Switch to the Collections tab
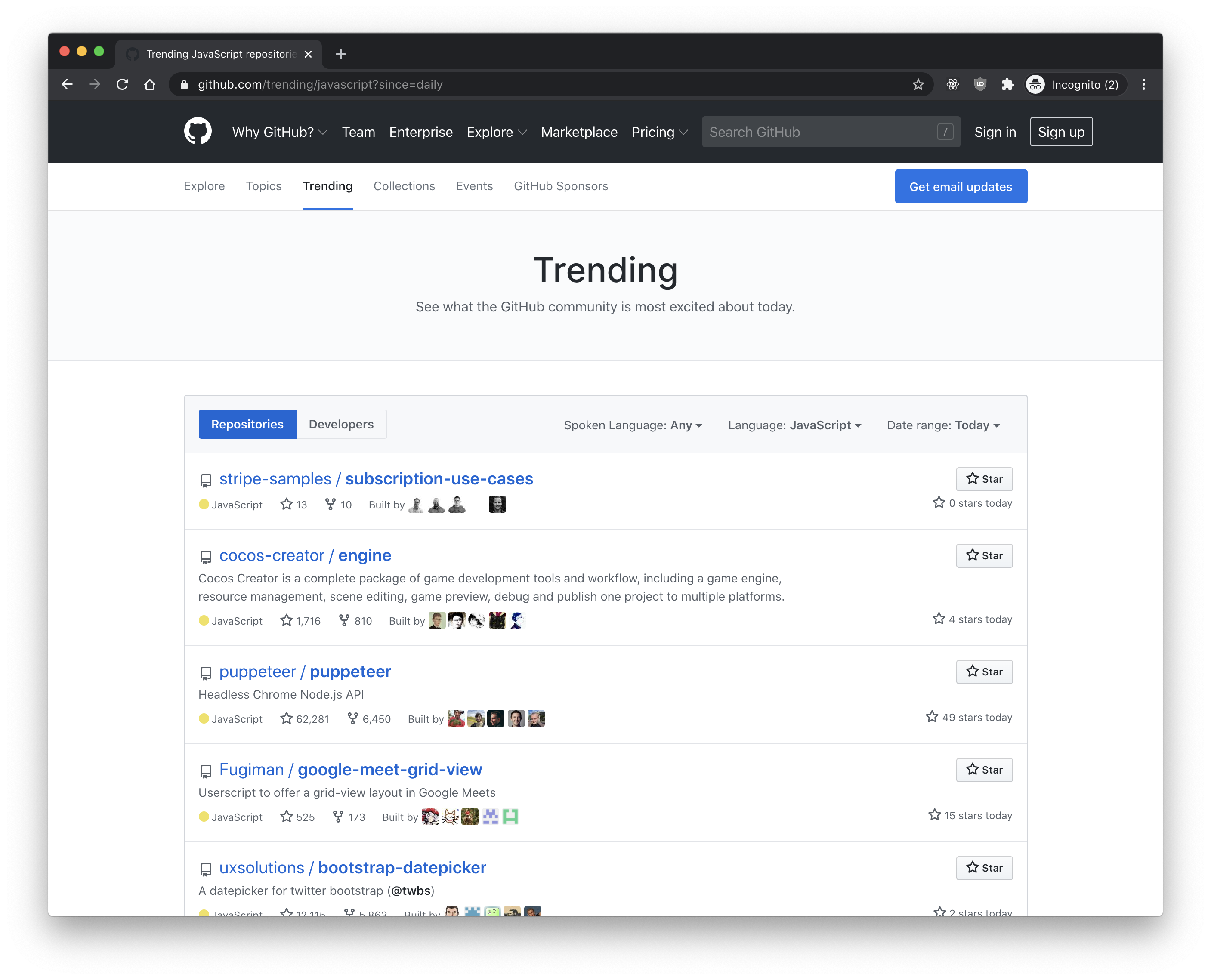The image size is (1211, 980). pyautogui.click(x=404, y=186)
